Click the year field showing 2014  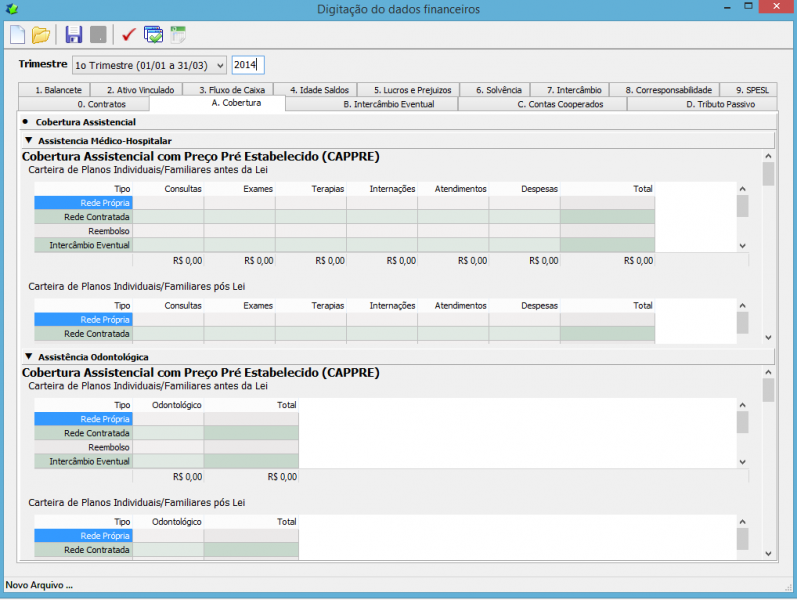[248, 65]
